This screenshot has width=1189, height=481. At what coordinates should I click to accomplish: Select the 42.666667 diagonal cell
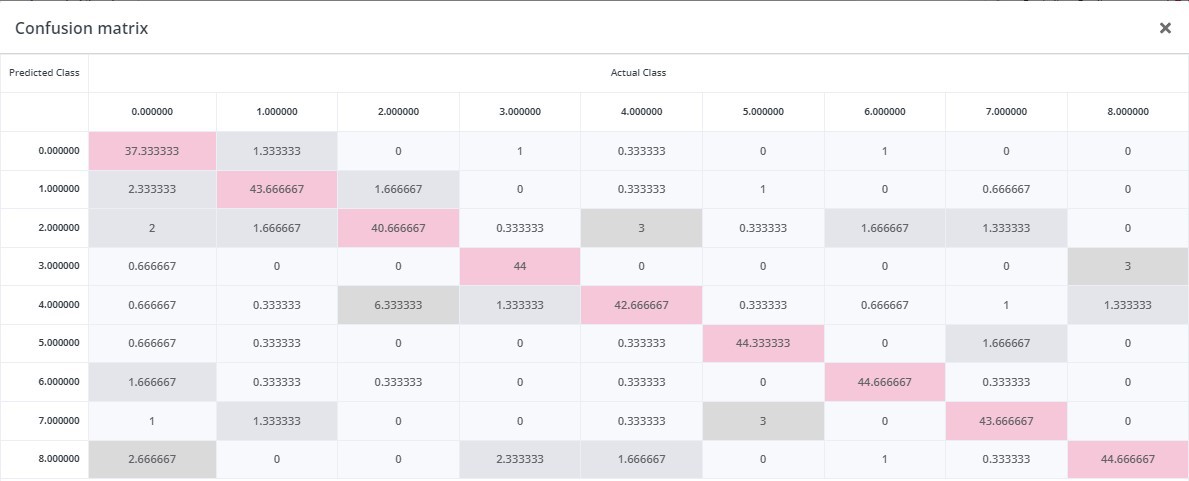(641, 305)
